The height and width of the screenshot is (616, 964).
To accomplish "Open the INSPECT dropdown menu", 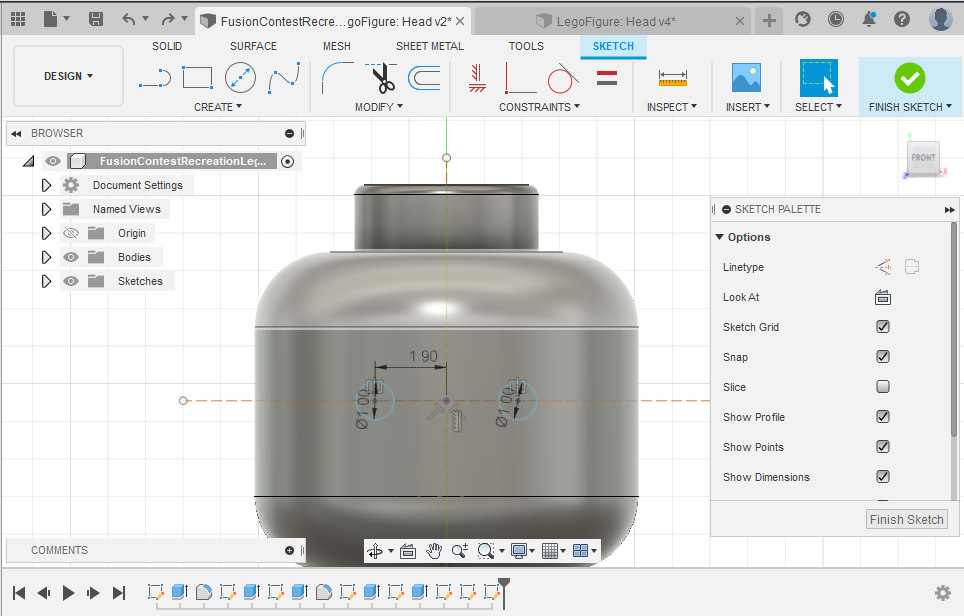I will point(671,107).
